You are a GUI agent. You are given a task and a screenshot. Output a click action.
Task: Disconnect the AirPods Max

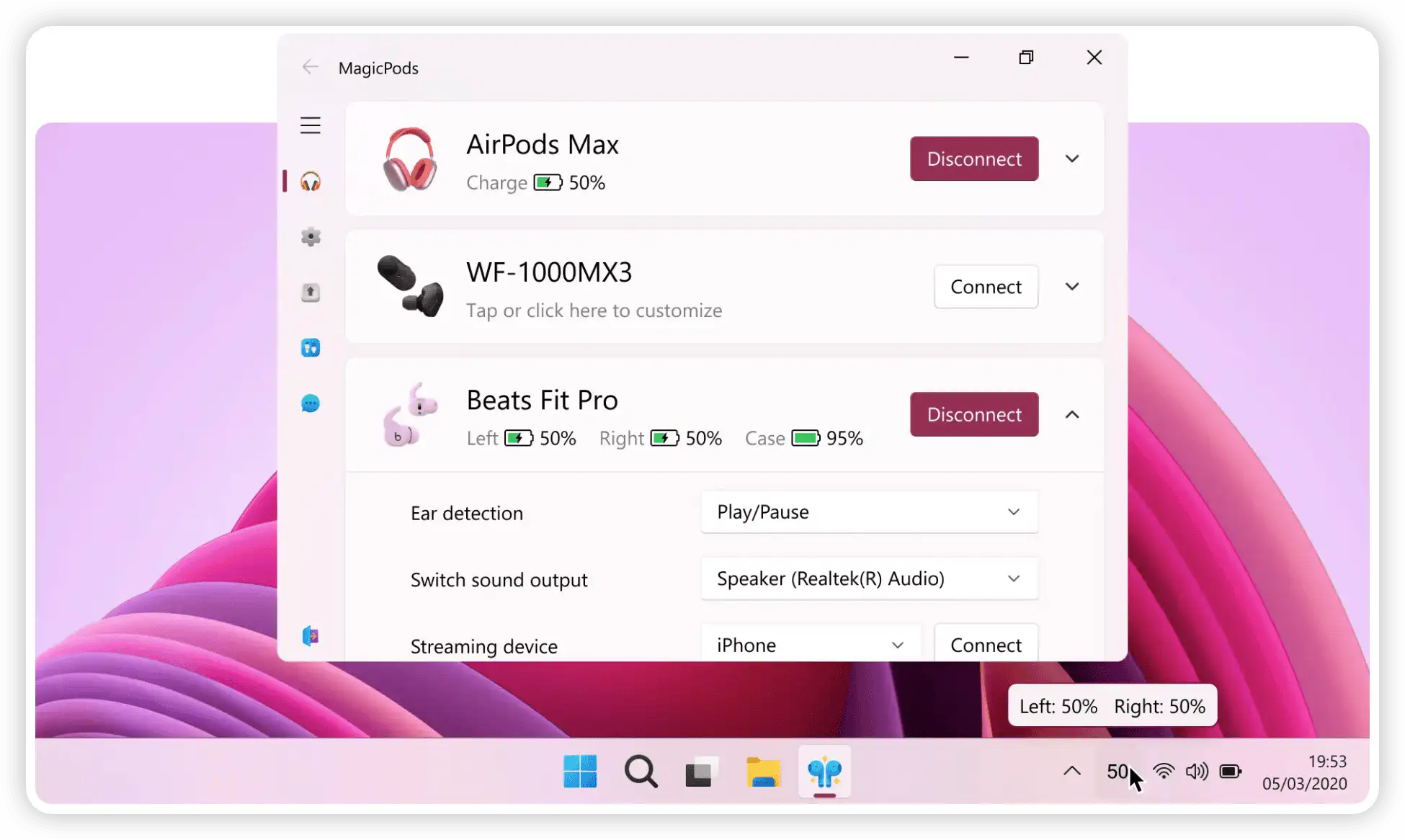pyautogui.click(x=974, y=158)
